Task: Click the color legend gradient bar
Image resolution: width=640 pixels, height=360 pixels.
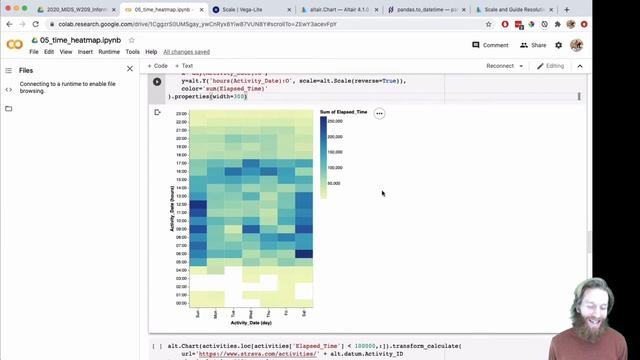Action: [x=323, y=158]
